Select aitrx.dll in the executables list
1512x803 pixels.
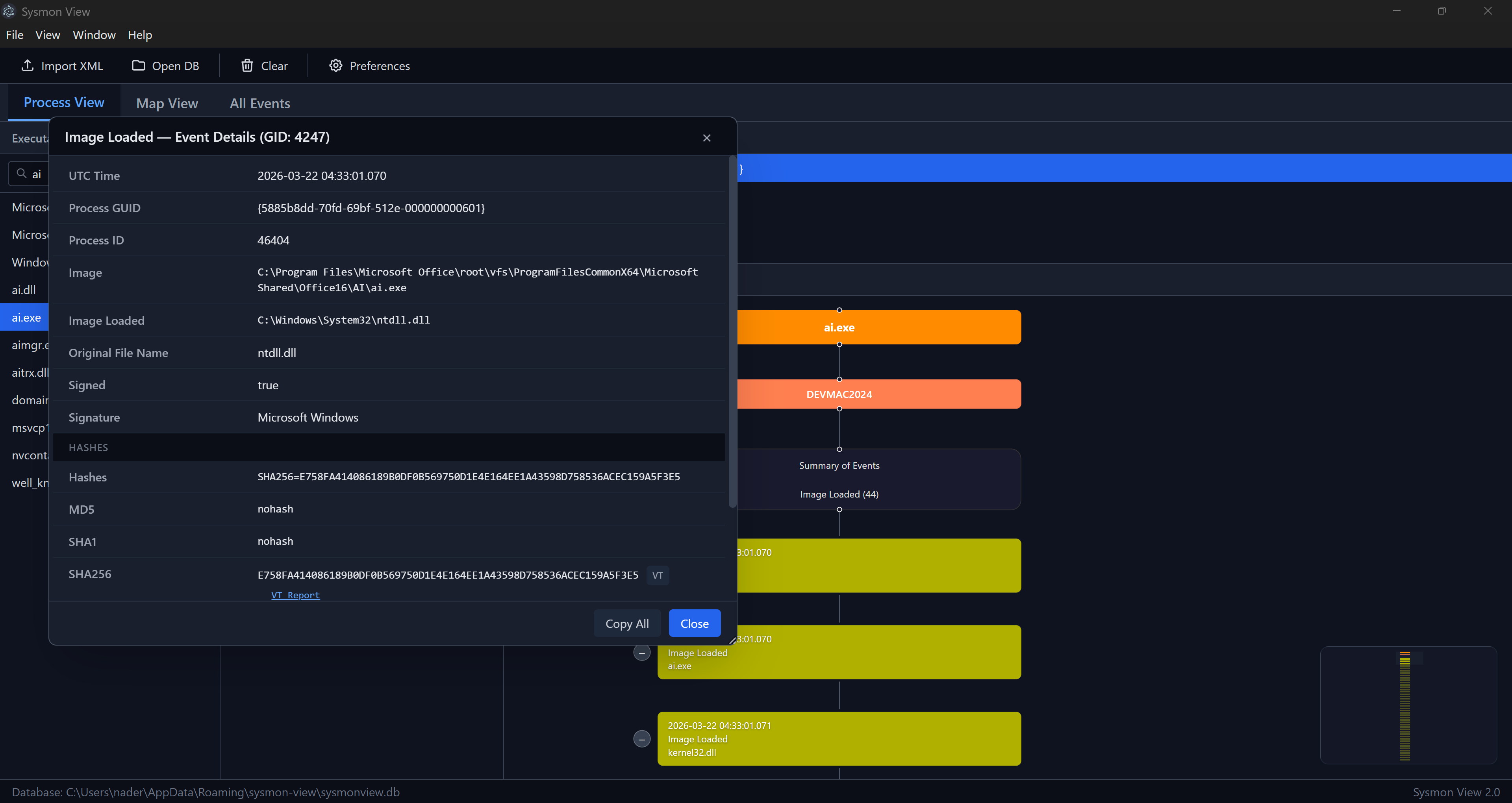click(x=24, y=372)
